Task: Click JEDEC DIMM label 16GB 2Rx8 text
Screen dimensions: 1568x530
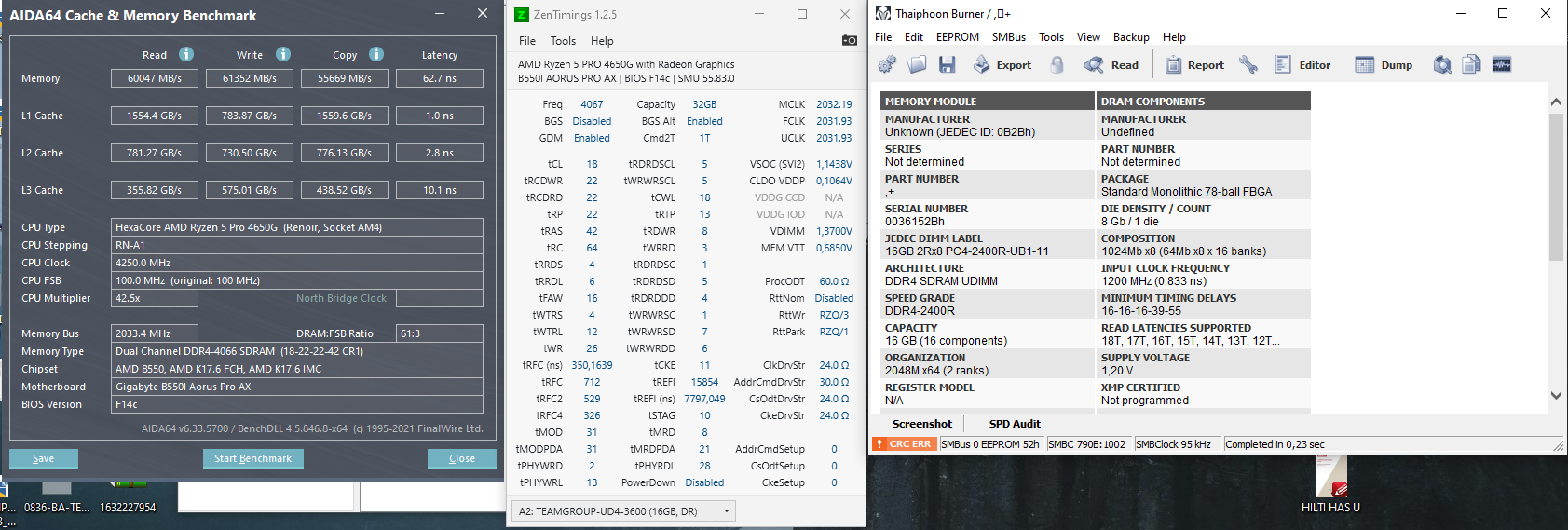Action: [x=967, y=251]
